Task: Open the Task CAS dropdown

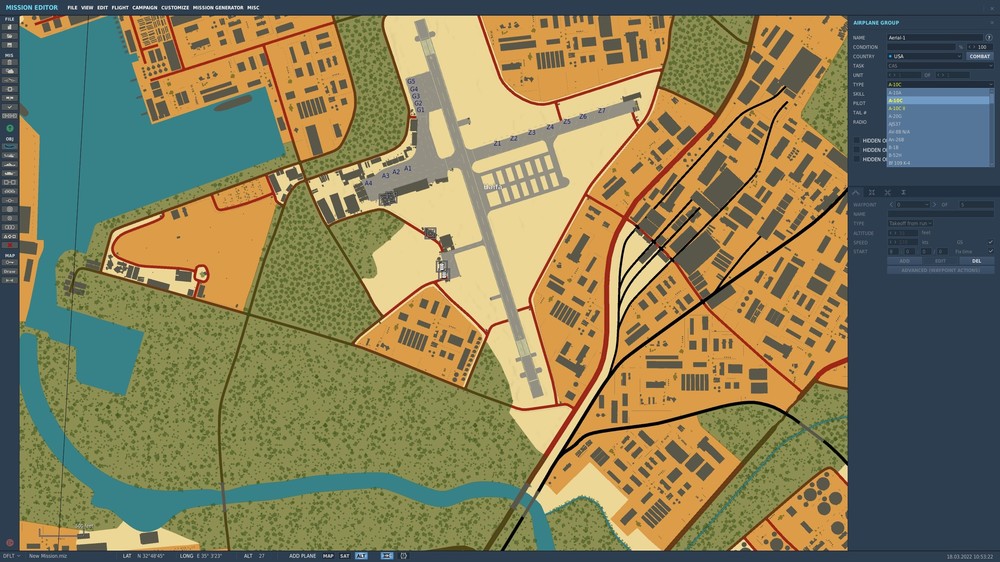Action: [x=939, y=66]
